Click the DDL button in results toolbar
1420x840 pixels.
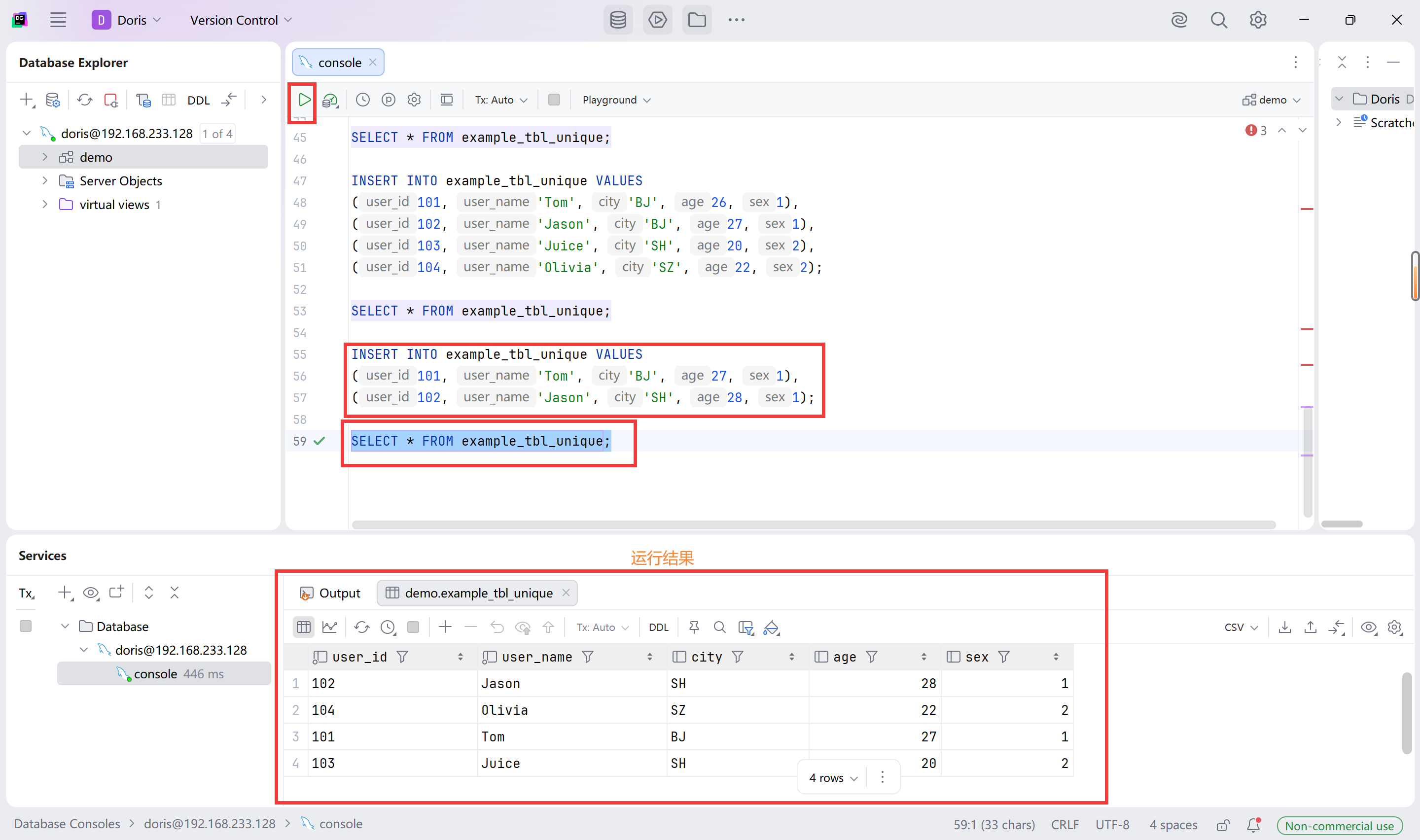click(658, 627)
